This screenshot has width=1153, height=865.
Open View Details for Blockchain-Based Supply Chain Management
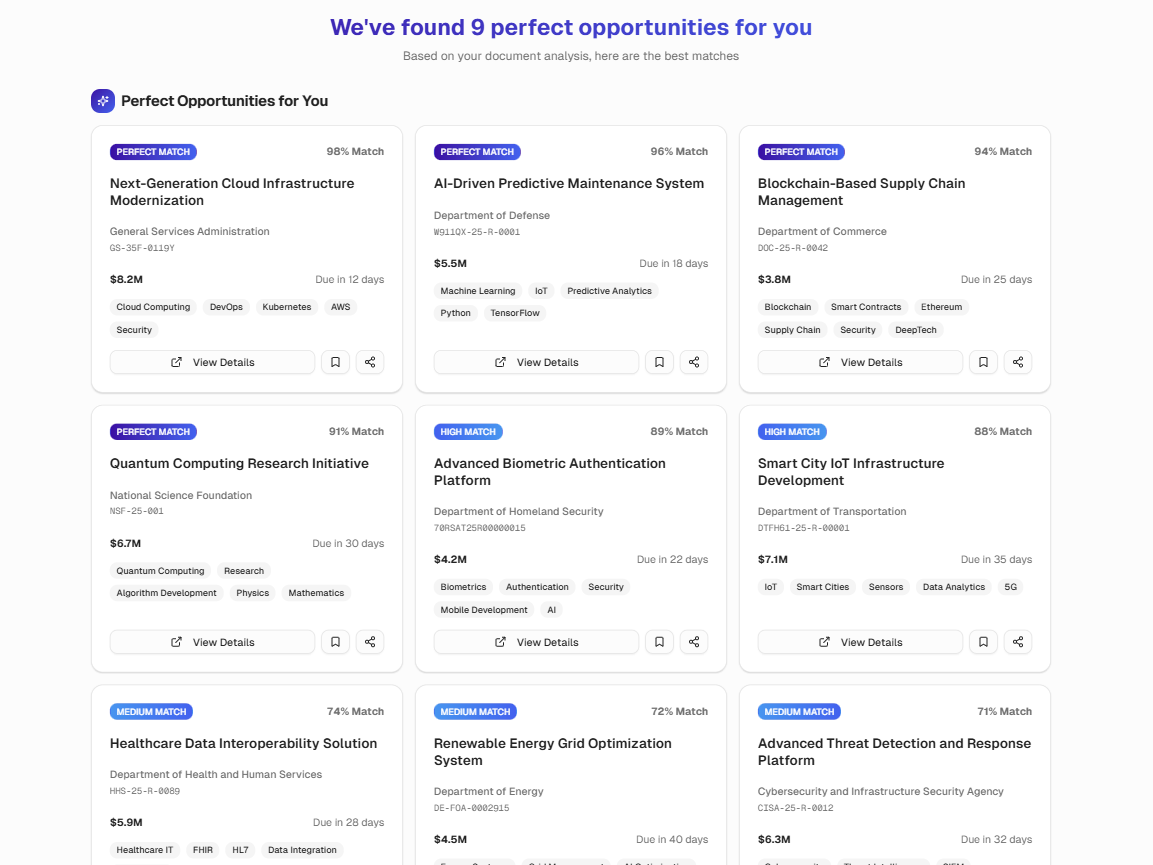click(x=860, y=361)
